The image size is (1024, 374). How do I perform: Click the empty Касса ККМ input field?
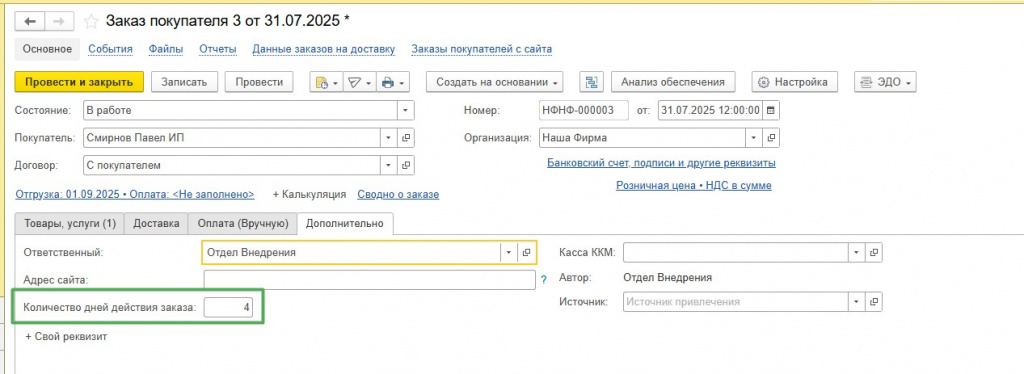pyautogui.click(x=735, y=252)
